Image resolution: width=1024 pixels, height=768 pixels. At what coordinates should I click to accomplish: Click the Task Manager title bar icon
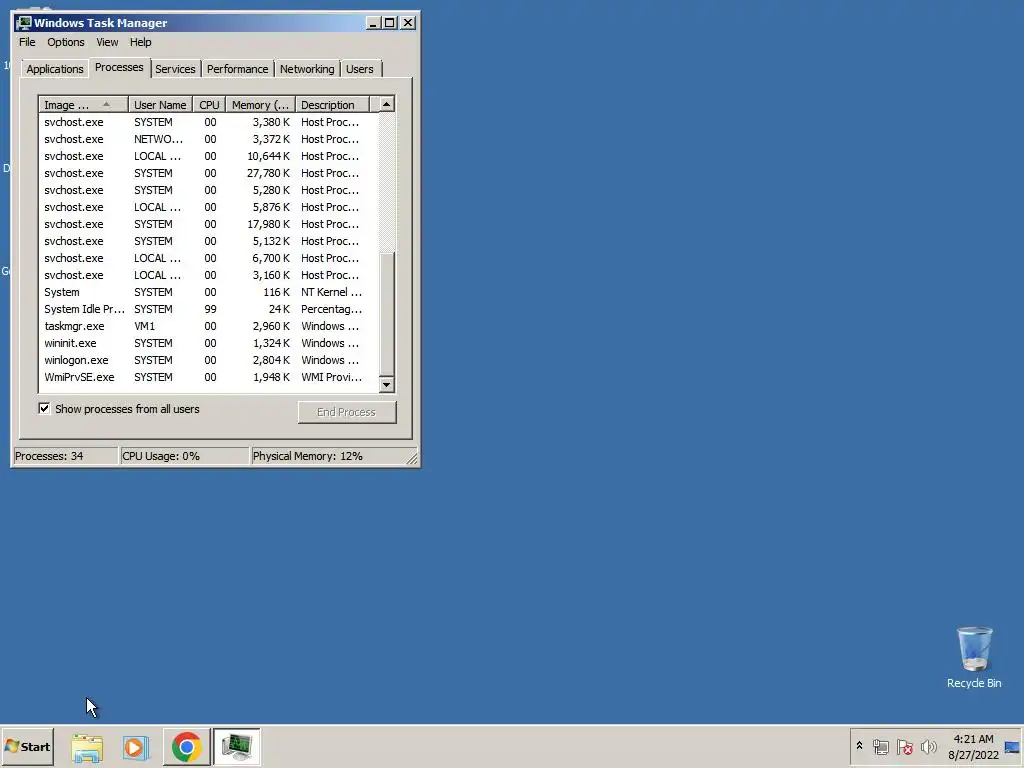[x=24, y=23]
